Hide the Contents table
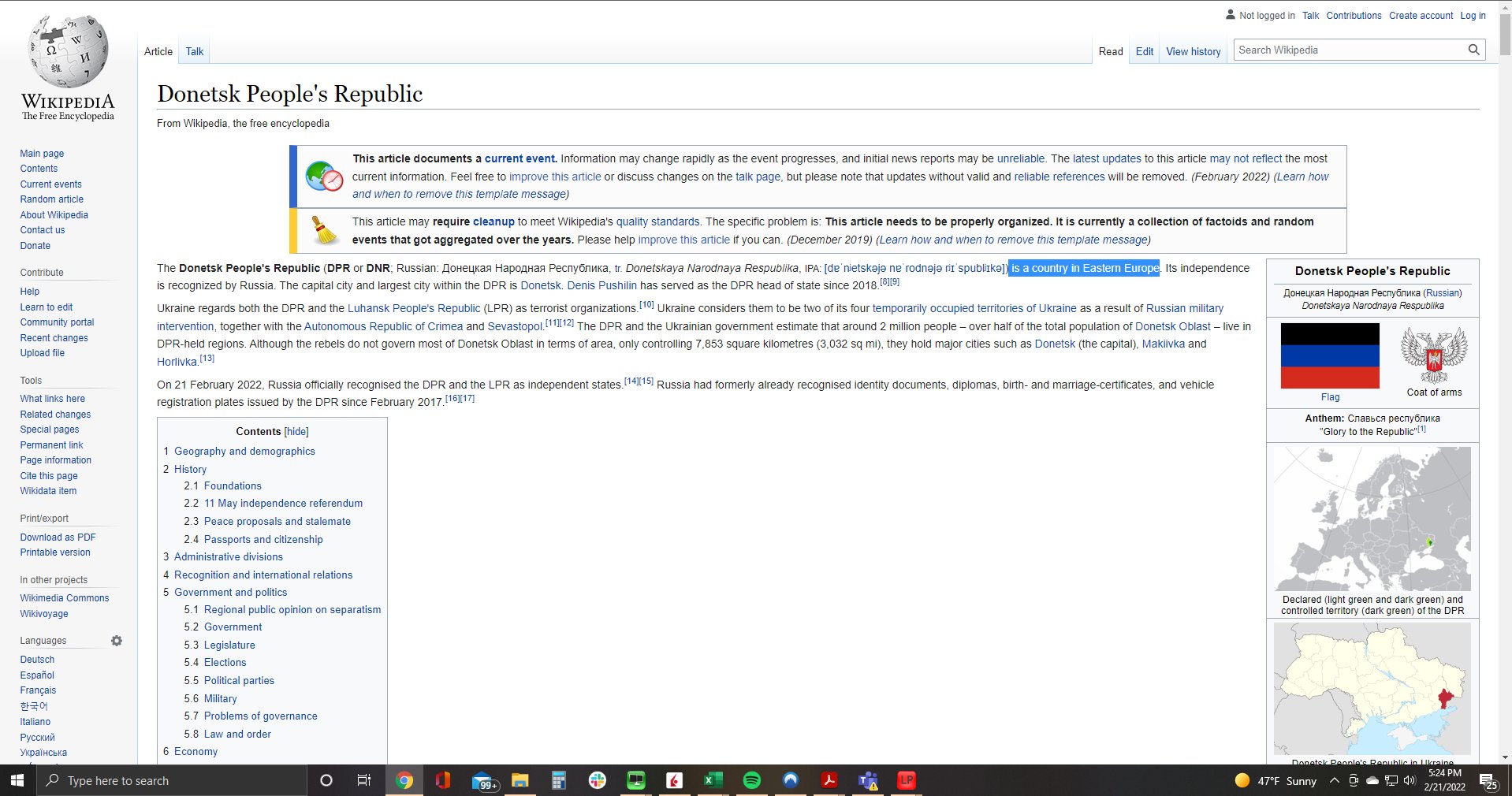Image resolution: width=1512 pixels, height=796 pixels. coord(296,431)
